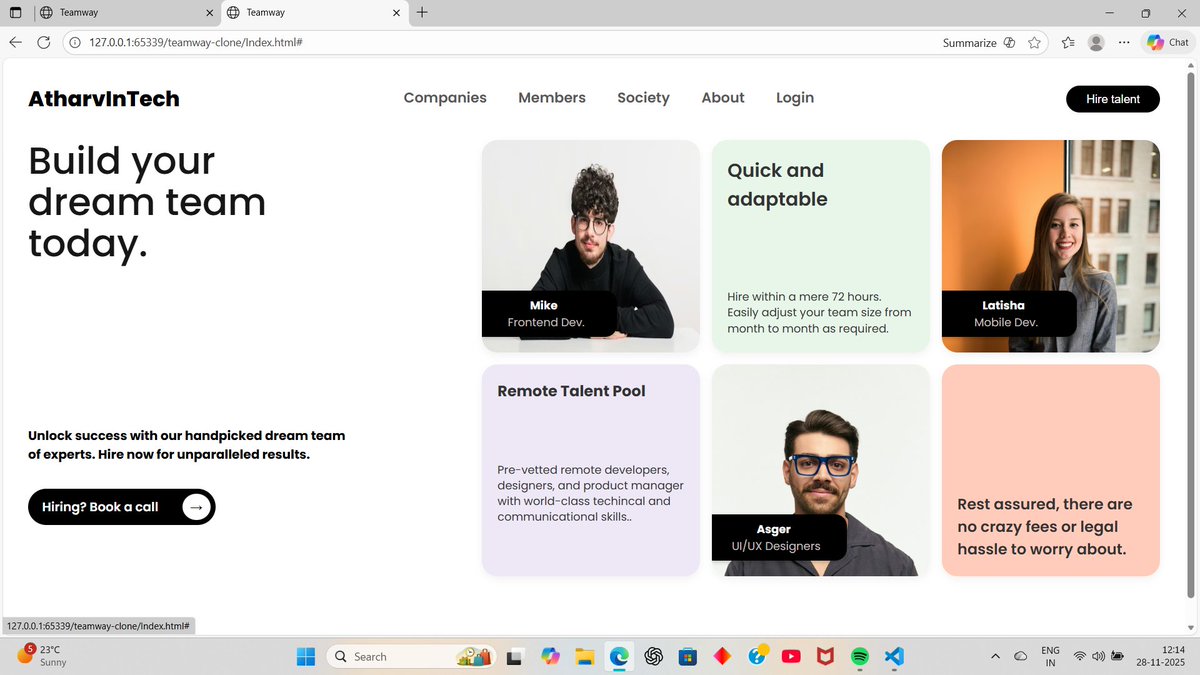Expand the hidden icons tray chevron
The height and width of the screenshot is (675, 1200).
[x=995, y=656]
